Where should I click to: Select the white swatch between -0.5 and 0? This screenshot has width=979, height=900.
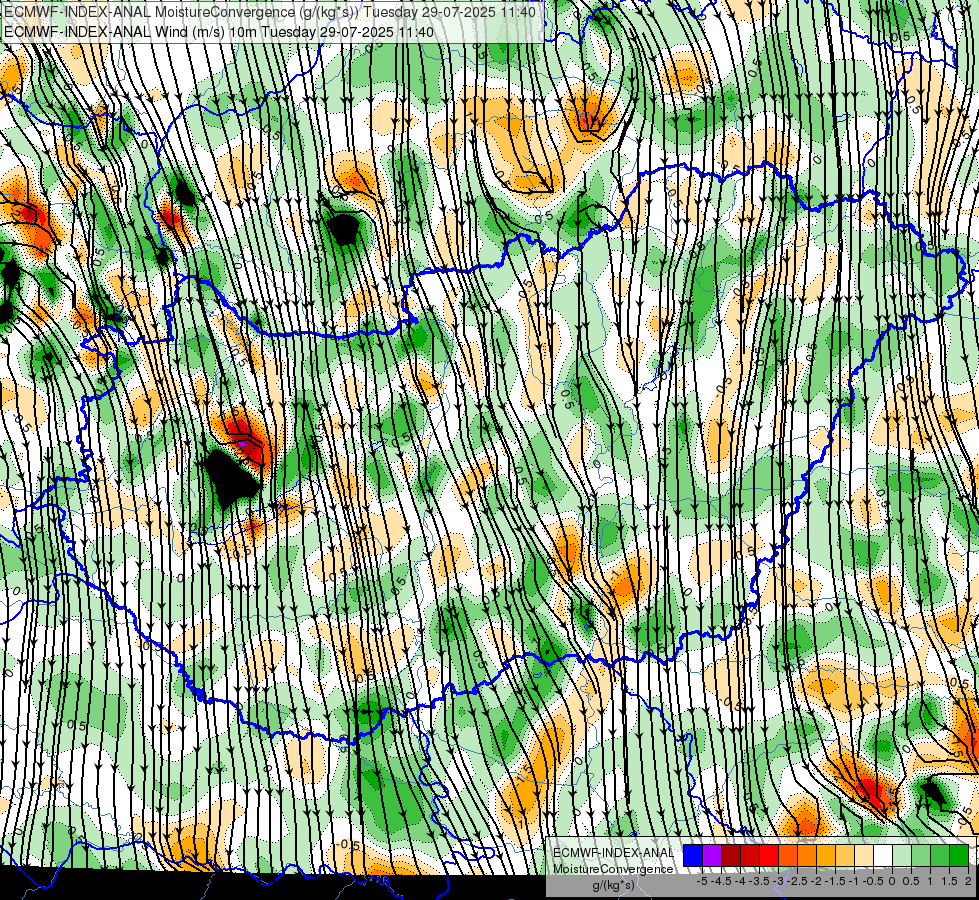click(x=882, y=856)
